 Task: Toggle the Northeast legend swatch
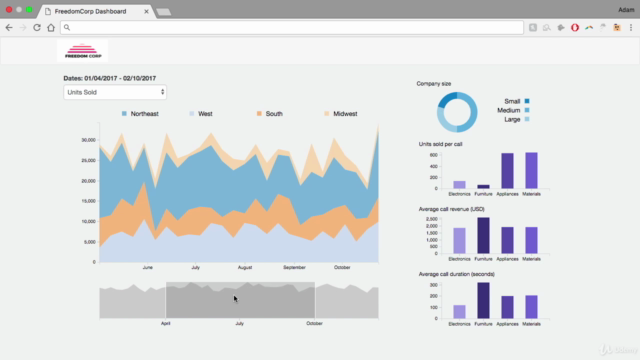tap(124, 113)
